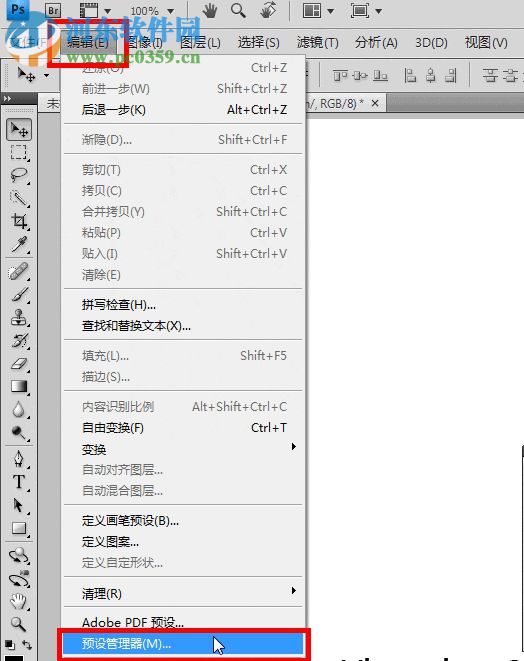The height and width of the screenshot is (661, 524).
Task: Click align right edges icon
Action: [451, 76]
